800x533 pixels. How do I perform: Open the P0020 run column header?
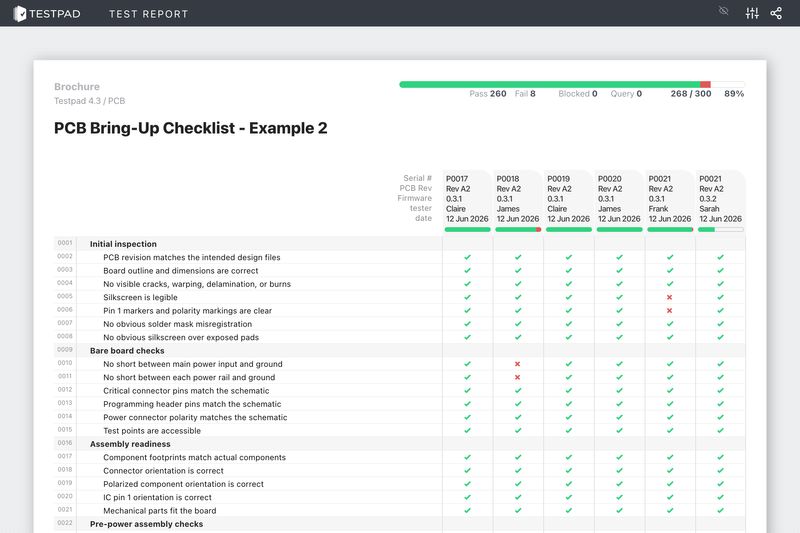[x=619, y=199]
